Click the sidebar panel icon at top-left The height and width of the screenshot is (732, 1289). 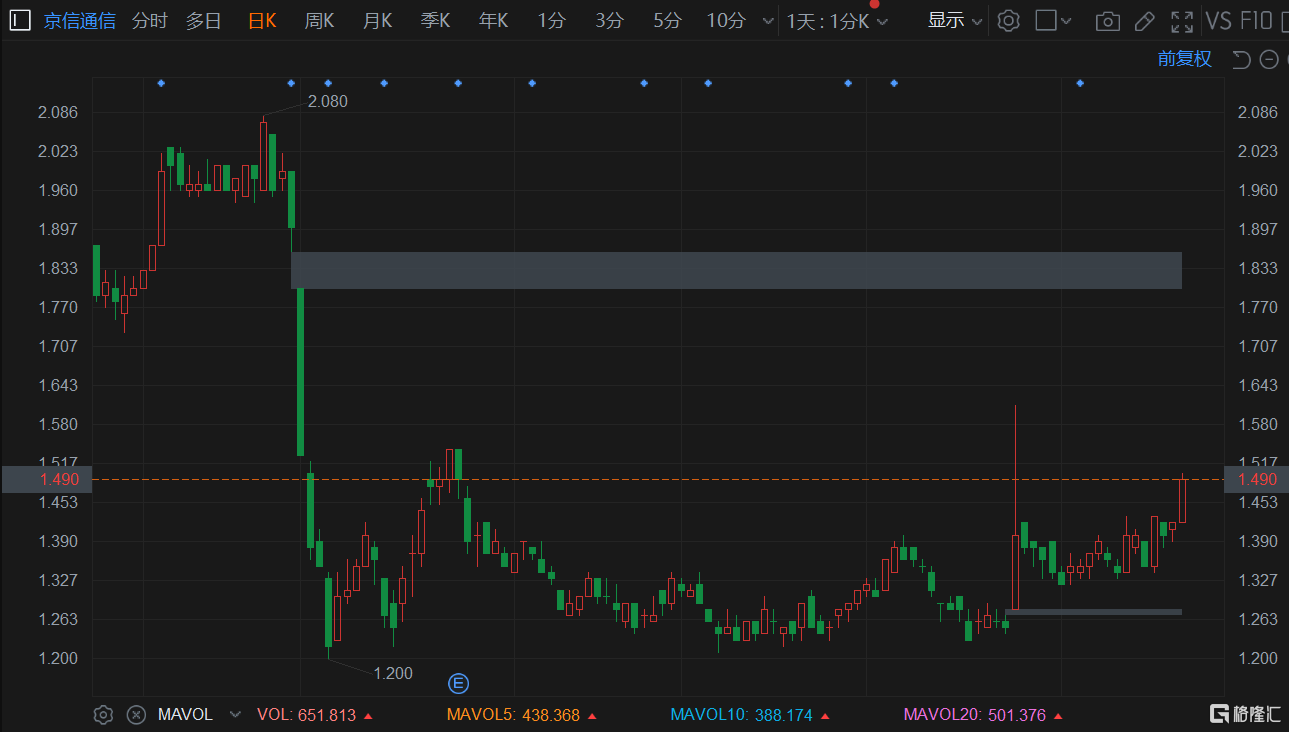pyautogui.click(x=20, y=20)
